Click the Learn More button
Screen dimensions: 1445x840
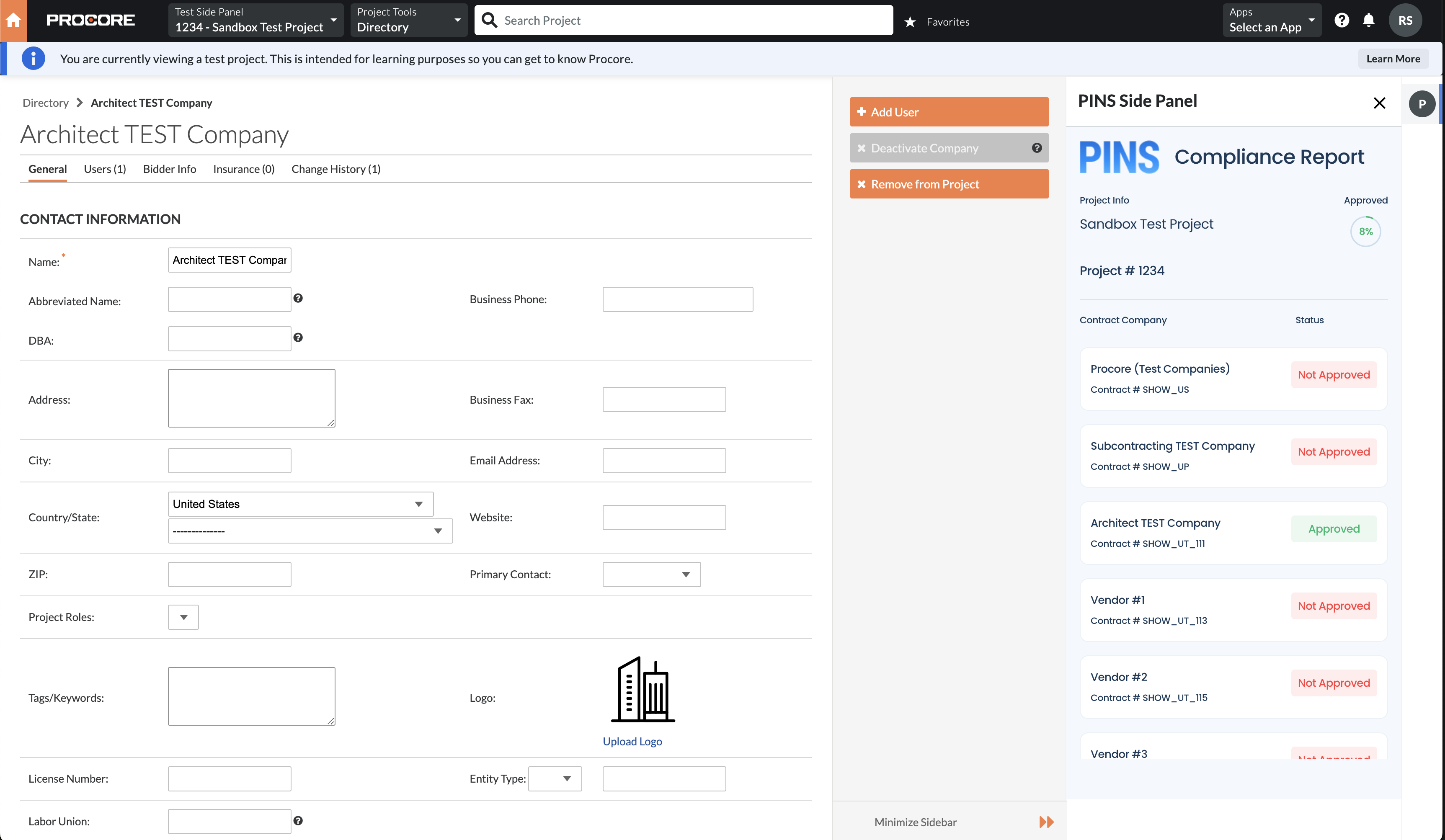1393,59
